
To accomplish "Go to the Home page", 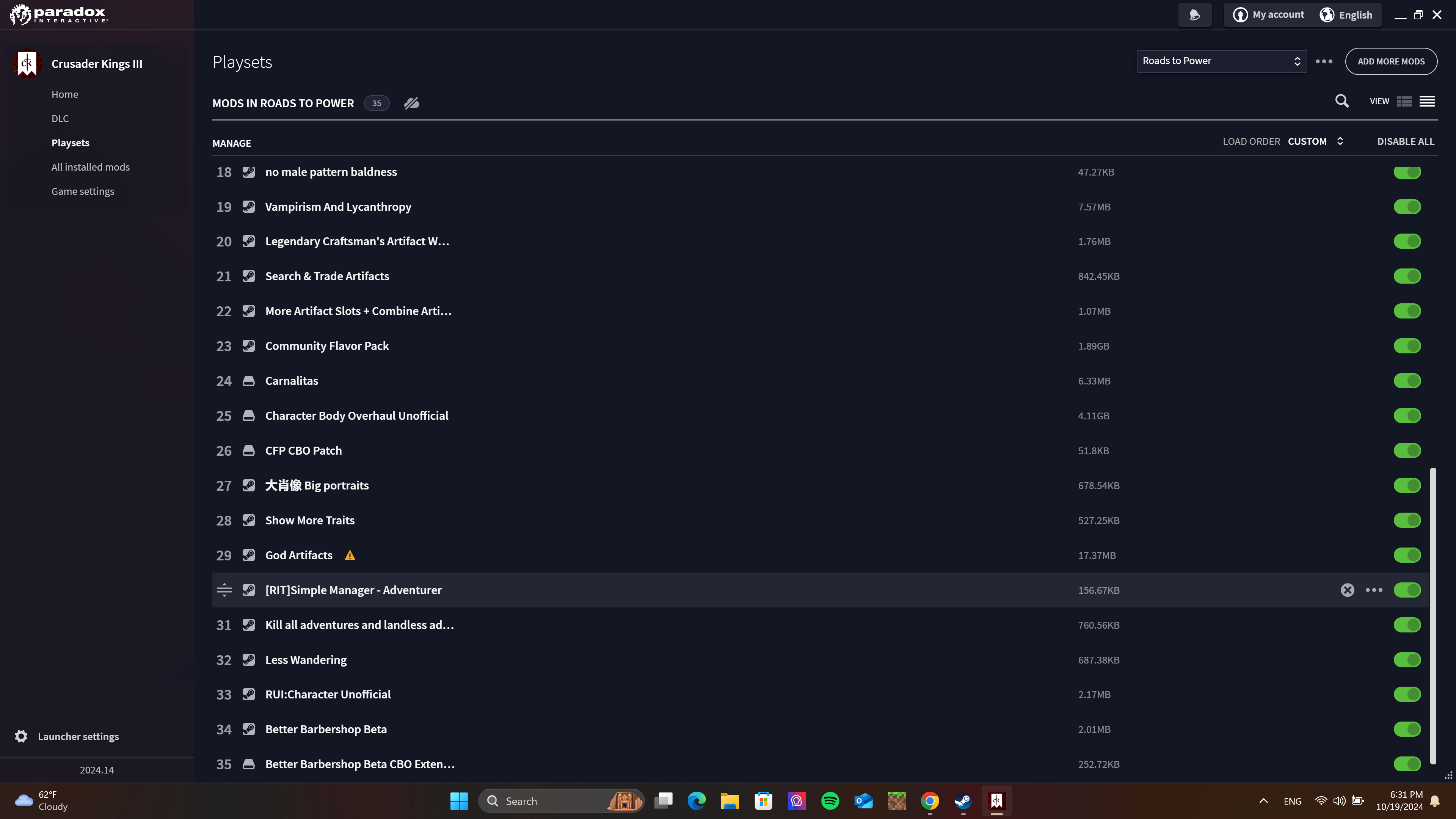I will click(x=65, y=94).
